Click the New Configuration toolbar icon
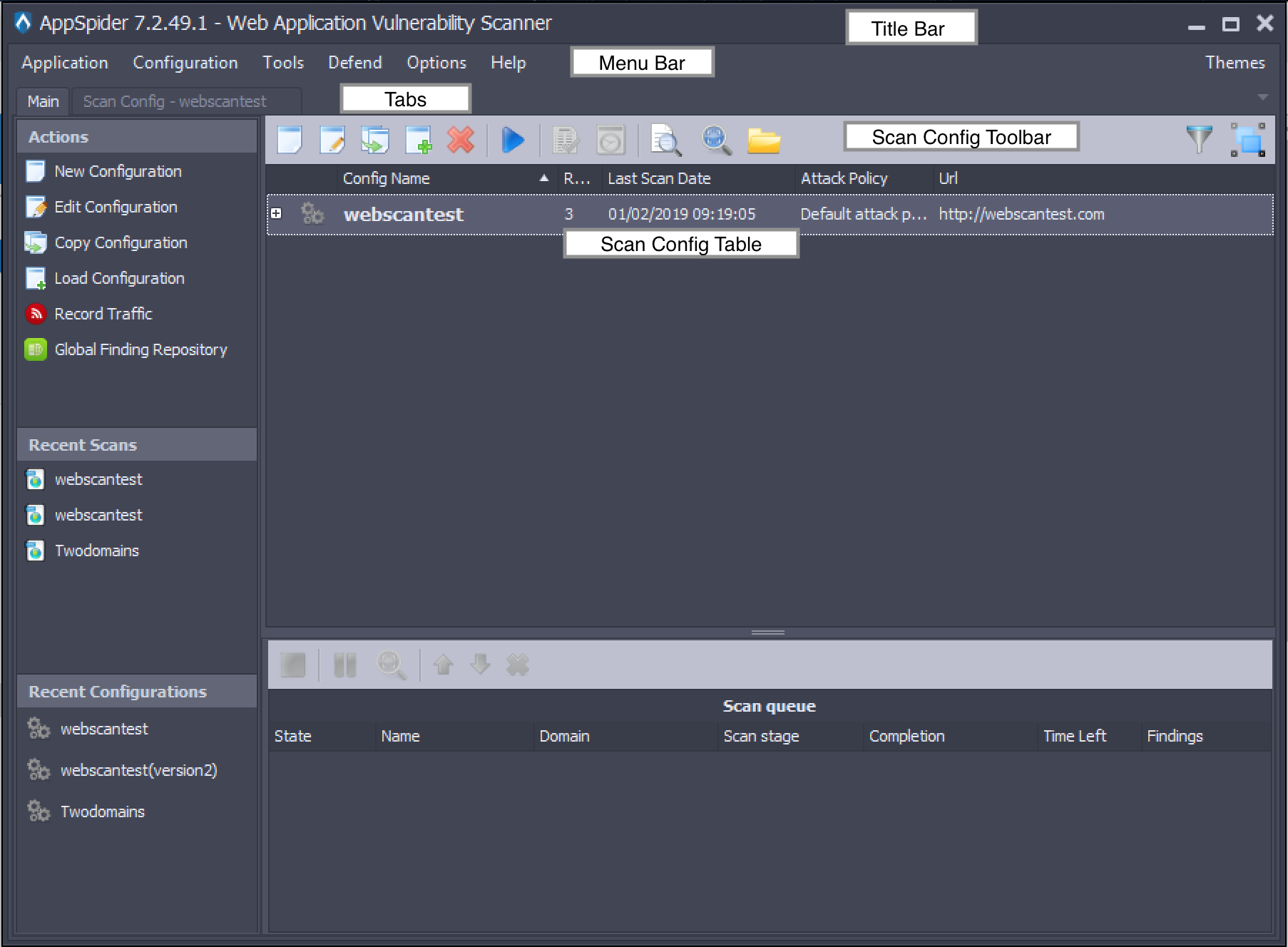This screenshot has width=1288, height=947. pyautogui.click(x=289, y=140)
